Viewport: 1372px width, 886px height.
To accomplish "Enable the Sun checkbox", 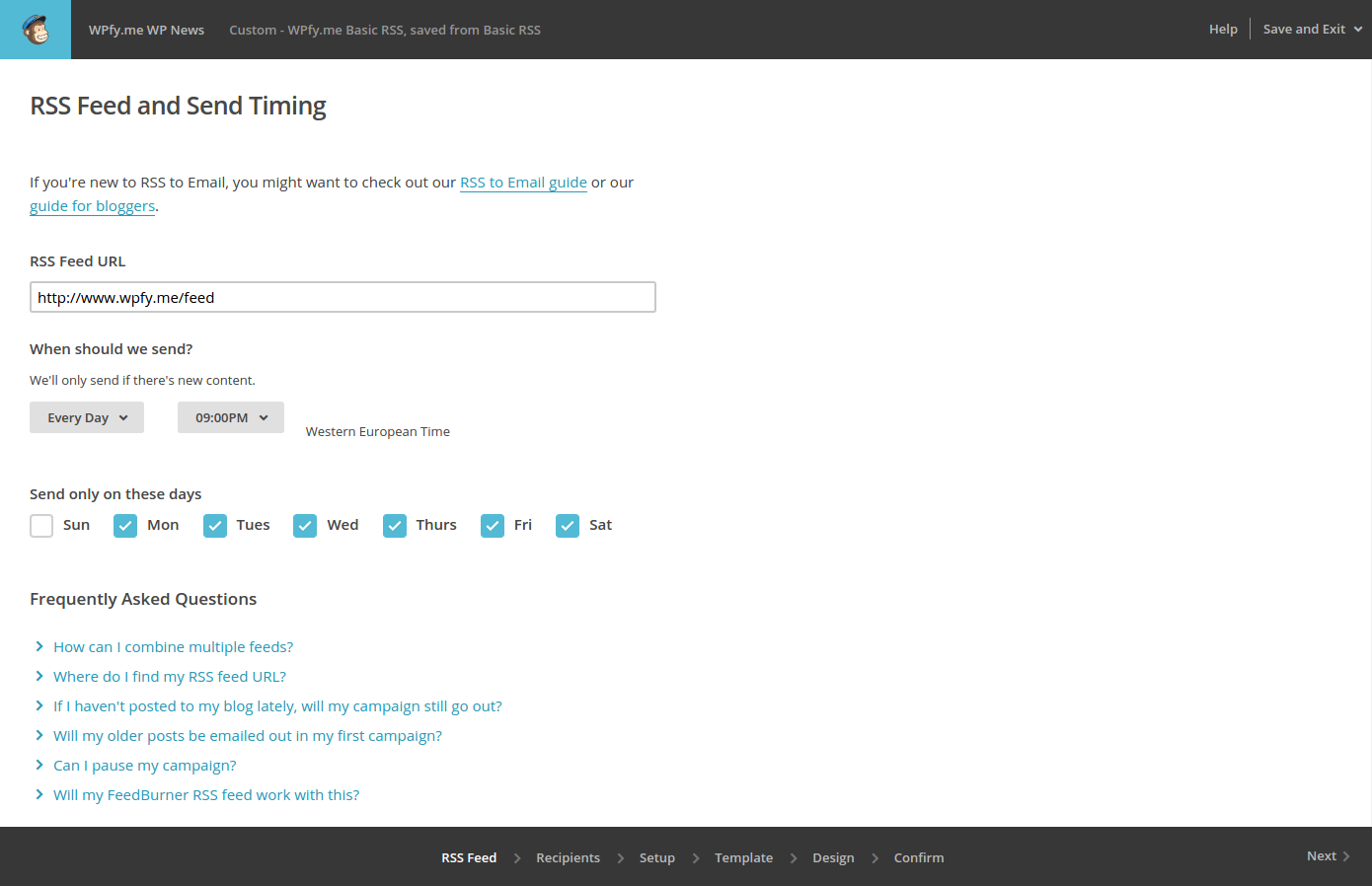I will (41, 526).
